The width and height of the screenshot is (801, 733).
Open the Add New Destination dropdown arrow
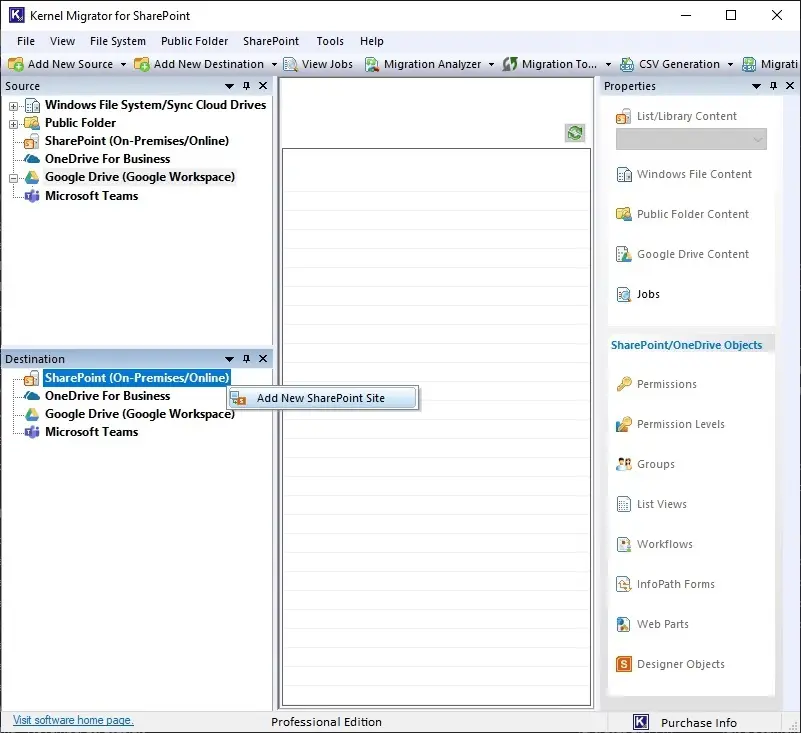point(274,65)
